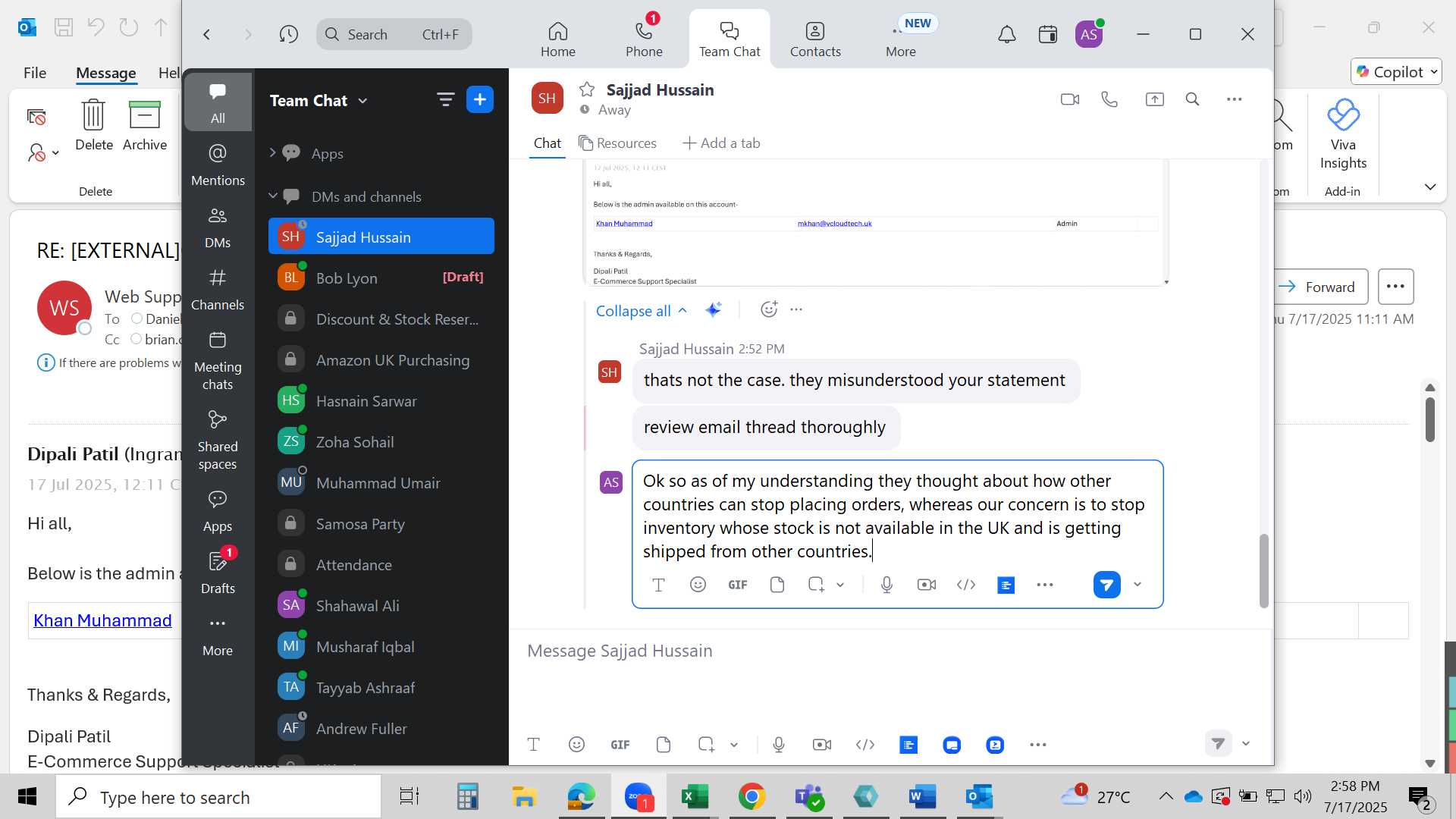This screenshot has width=1456, height=819.
Task: Expand the Team Chat header dropdown
Action: 362,101
